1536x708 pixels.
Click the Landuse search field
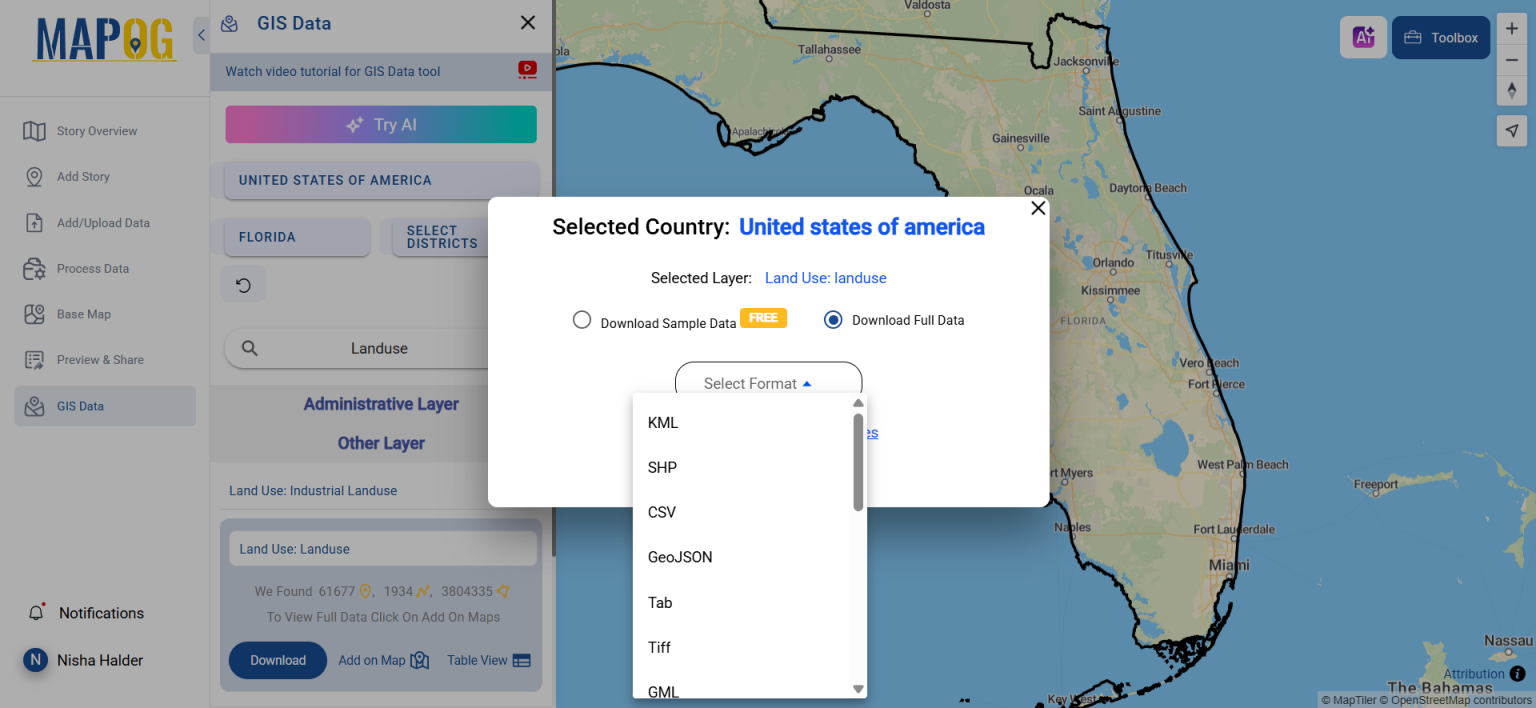[x=379, y=348]
